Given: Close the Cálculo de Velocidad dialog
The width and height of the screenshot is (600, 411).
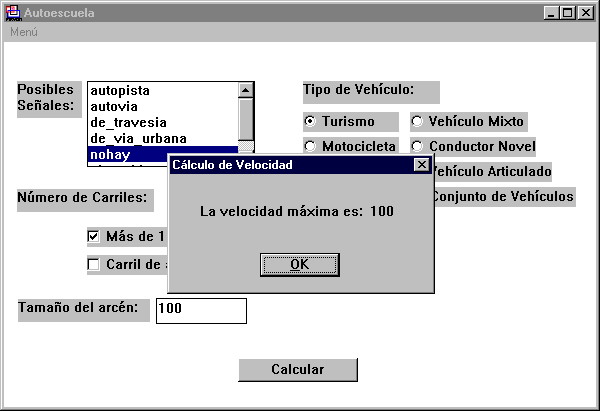Looking at the screenshot, I should [422, 165].
